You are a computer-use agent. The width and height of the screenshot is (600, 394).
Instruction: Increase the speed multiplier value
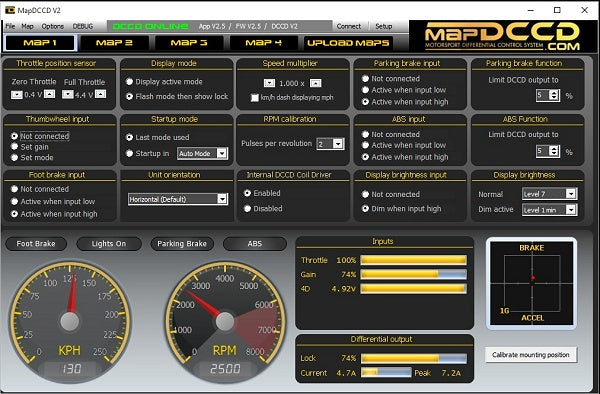click(316, 83)
